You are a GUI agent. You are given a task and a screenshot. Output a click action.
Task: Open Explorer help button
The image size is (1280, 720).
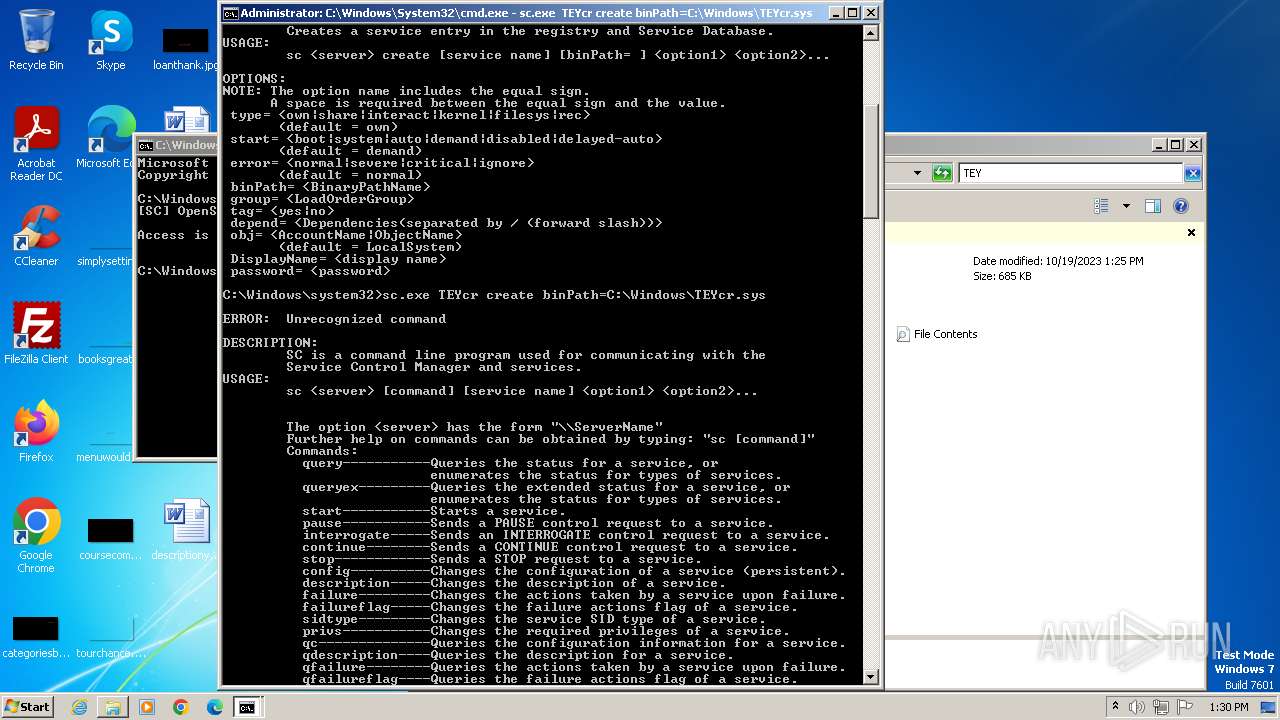1180,206
